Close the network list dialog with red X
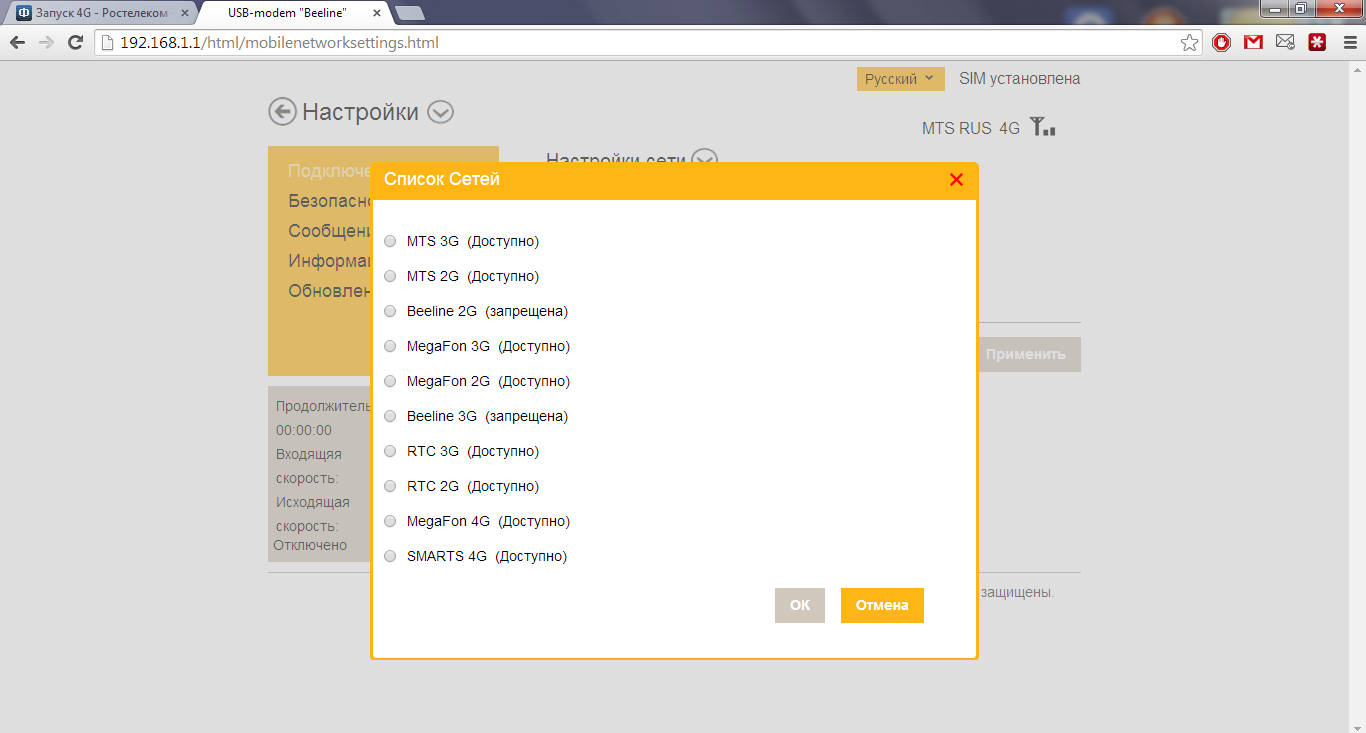This screenshot has height=733, width=1366. point(956,180)
